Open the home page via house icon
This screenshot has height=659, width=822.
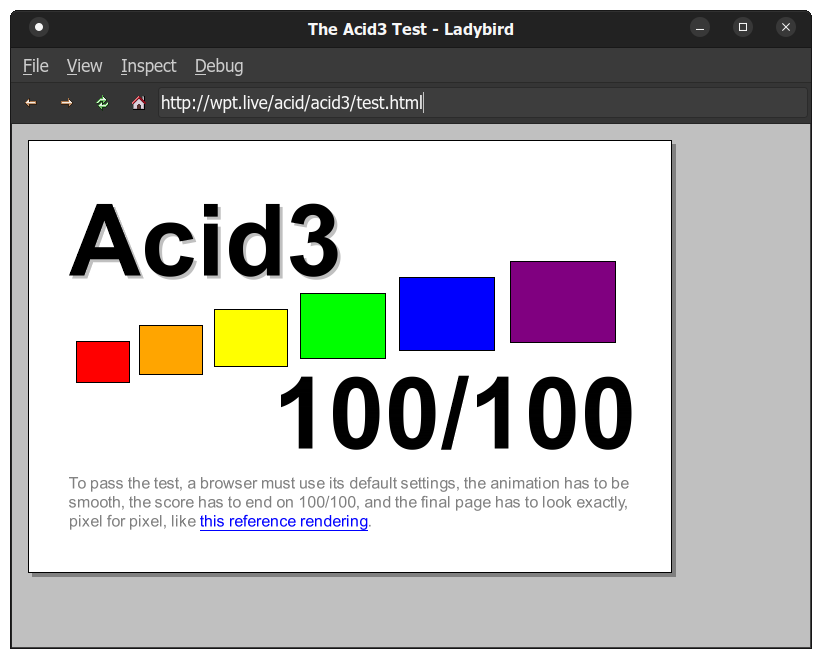pos(138,103)
